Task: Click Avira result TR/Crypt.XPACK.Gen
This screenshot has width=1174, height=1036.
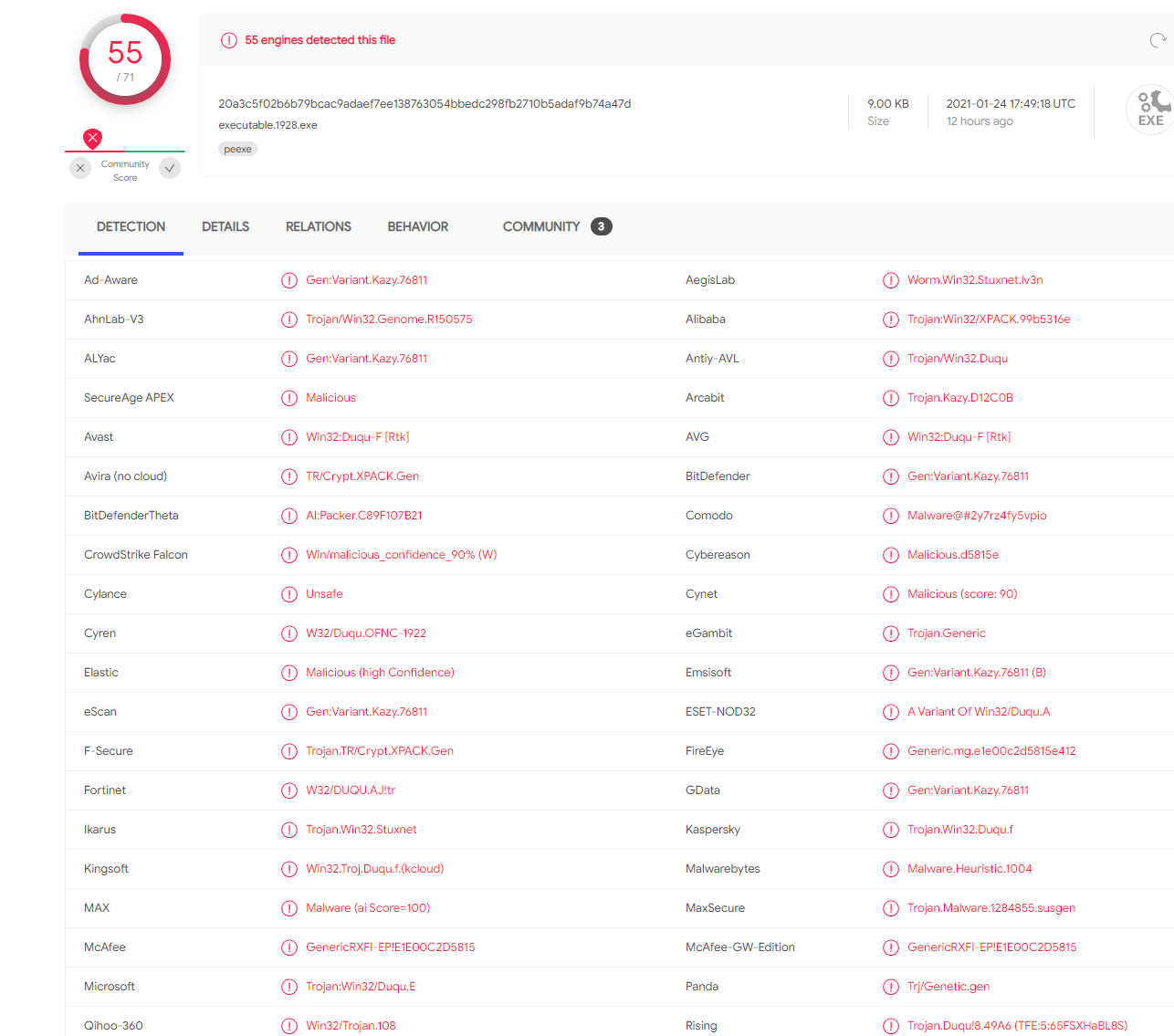Action: click(x=362, y=476)
